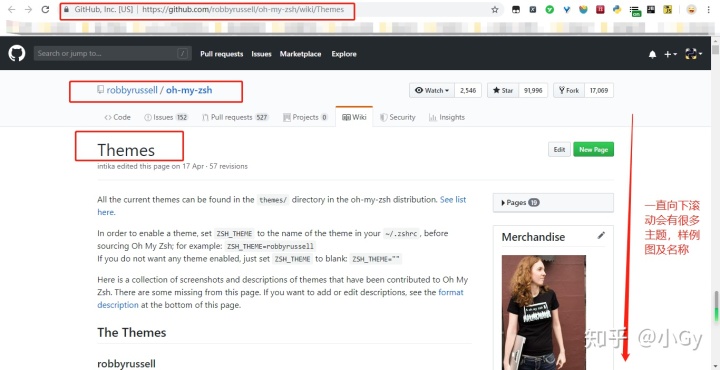The height and width of the screenshot is (370, 720).
Task: Star the oh-my-zsh repository
Action: tap(503, 90)
